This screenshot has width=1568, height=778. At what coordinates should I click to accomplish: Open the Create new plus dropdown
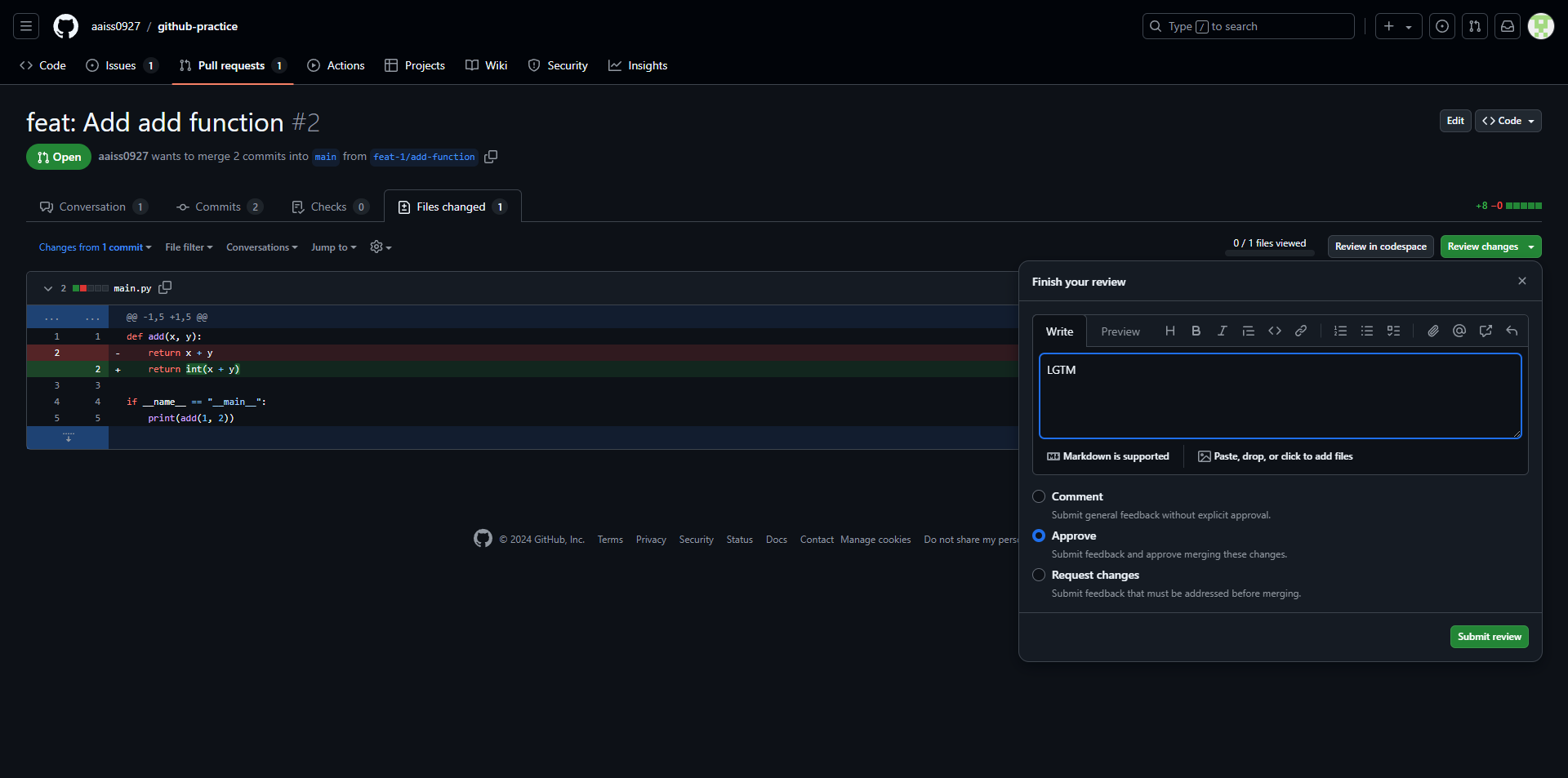click(1398, 26)
